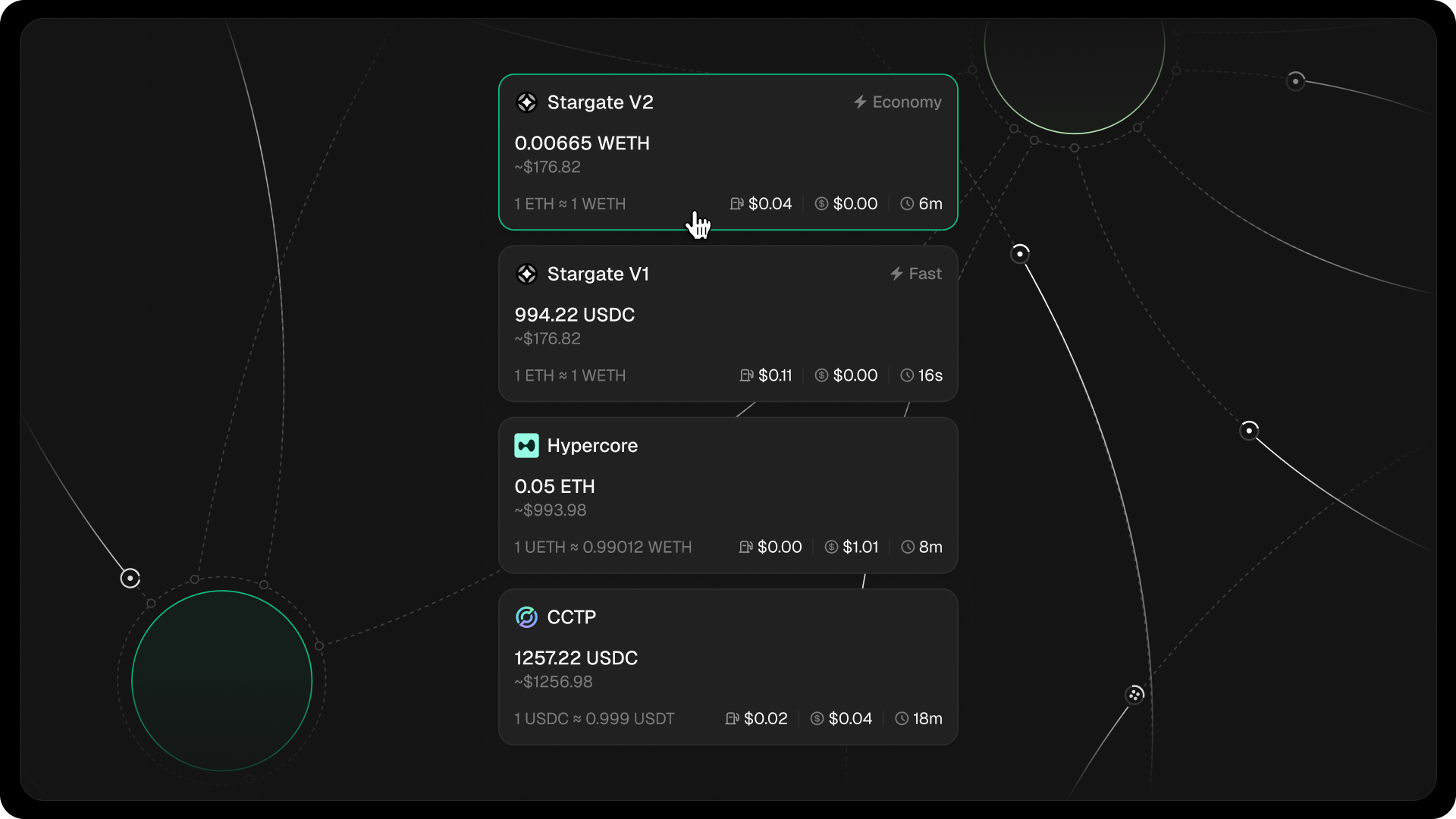Click gas pump icon beside $0.11
The width and height of the screenshot is (1456, 819).
[746, 375]
